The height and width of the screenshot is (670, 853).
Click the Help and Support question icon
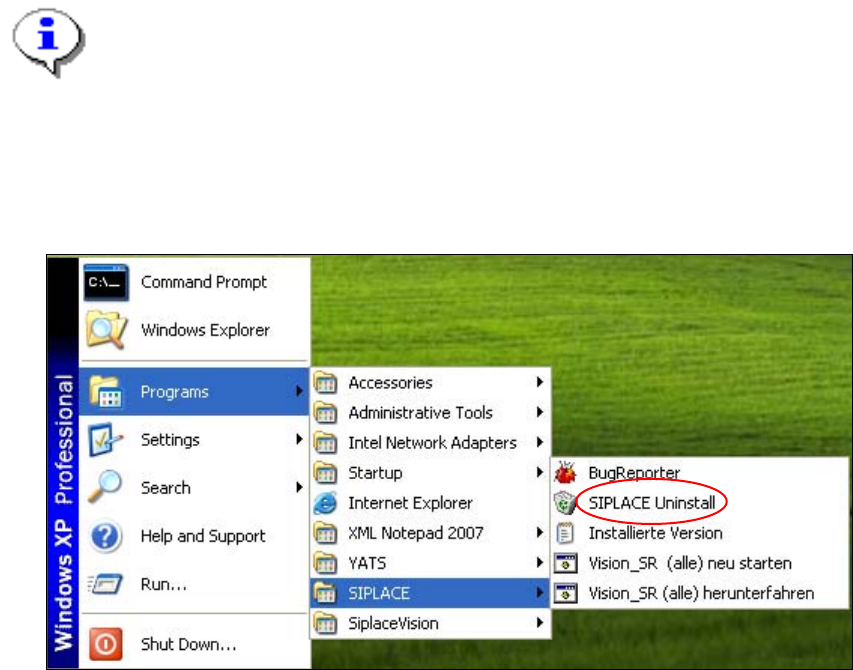[105, 536]
